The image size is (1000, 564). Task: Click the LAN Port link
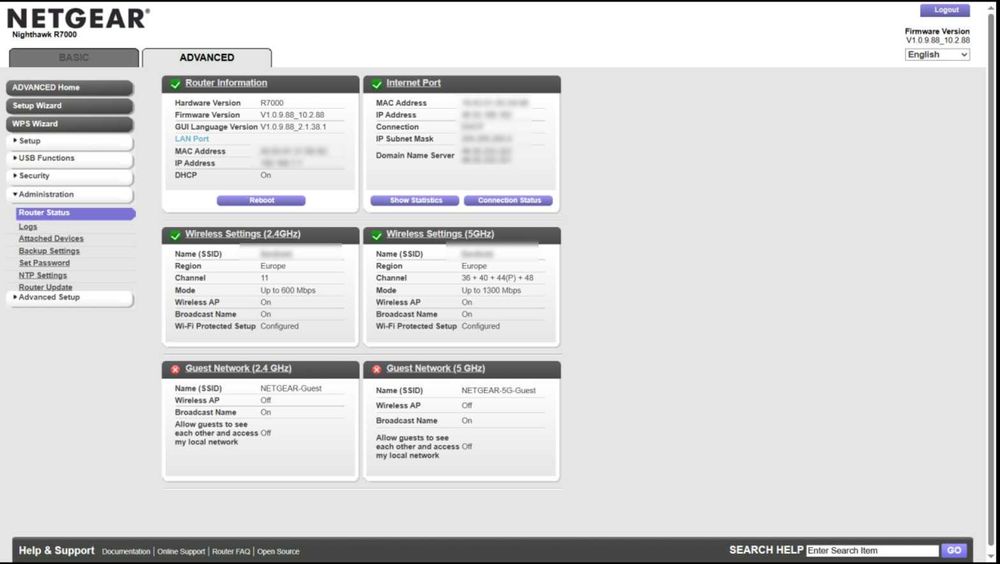click(192, 139)
